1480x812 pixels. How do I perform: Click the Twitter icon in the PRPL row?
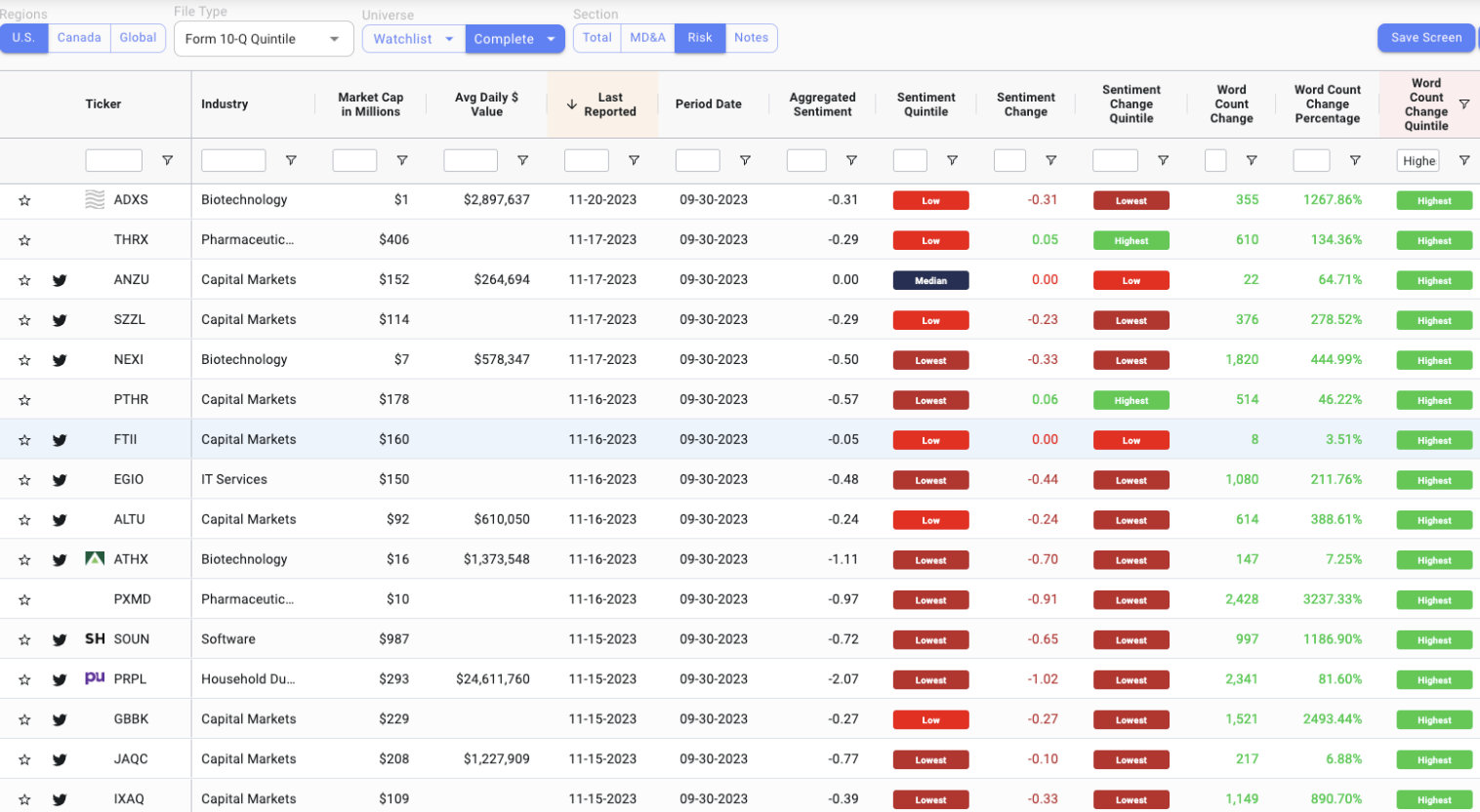[60, 680]
